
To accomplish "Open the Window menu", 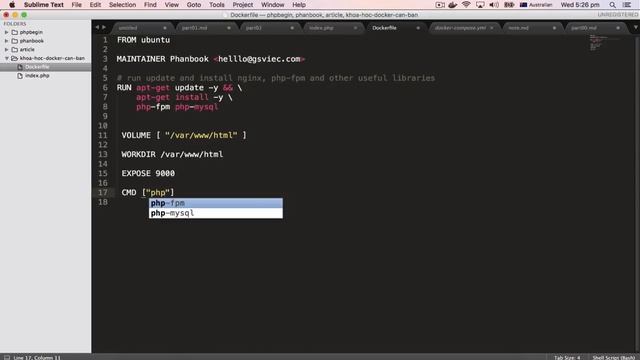I will 272,5.
